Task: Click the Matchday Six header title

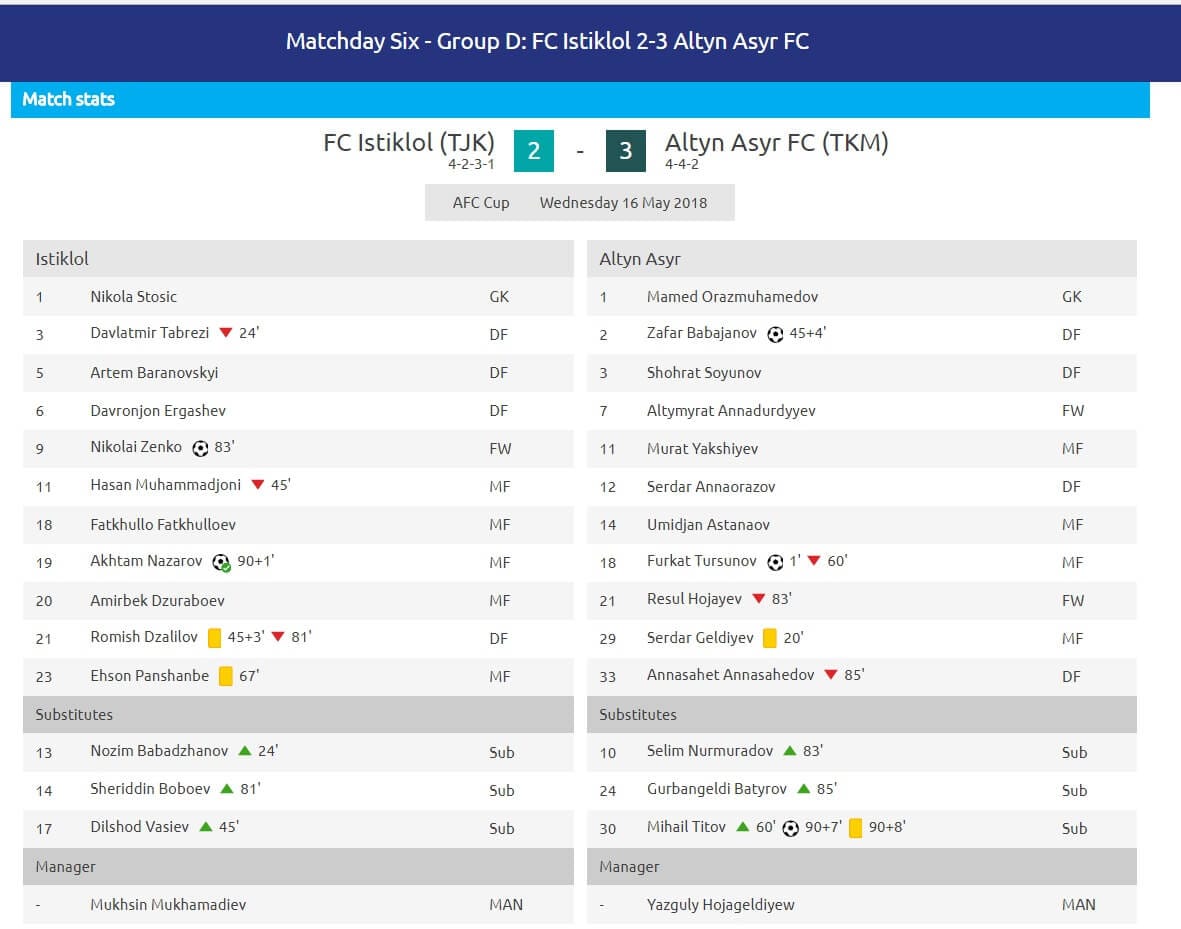Action: [x=547, y=42]
